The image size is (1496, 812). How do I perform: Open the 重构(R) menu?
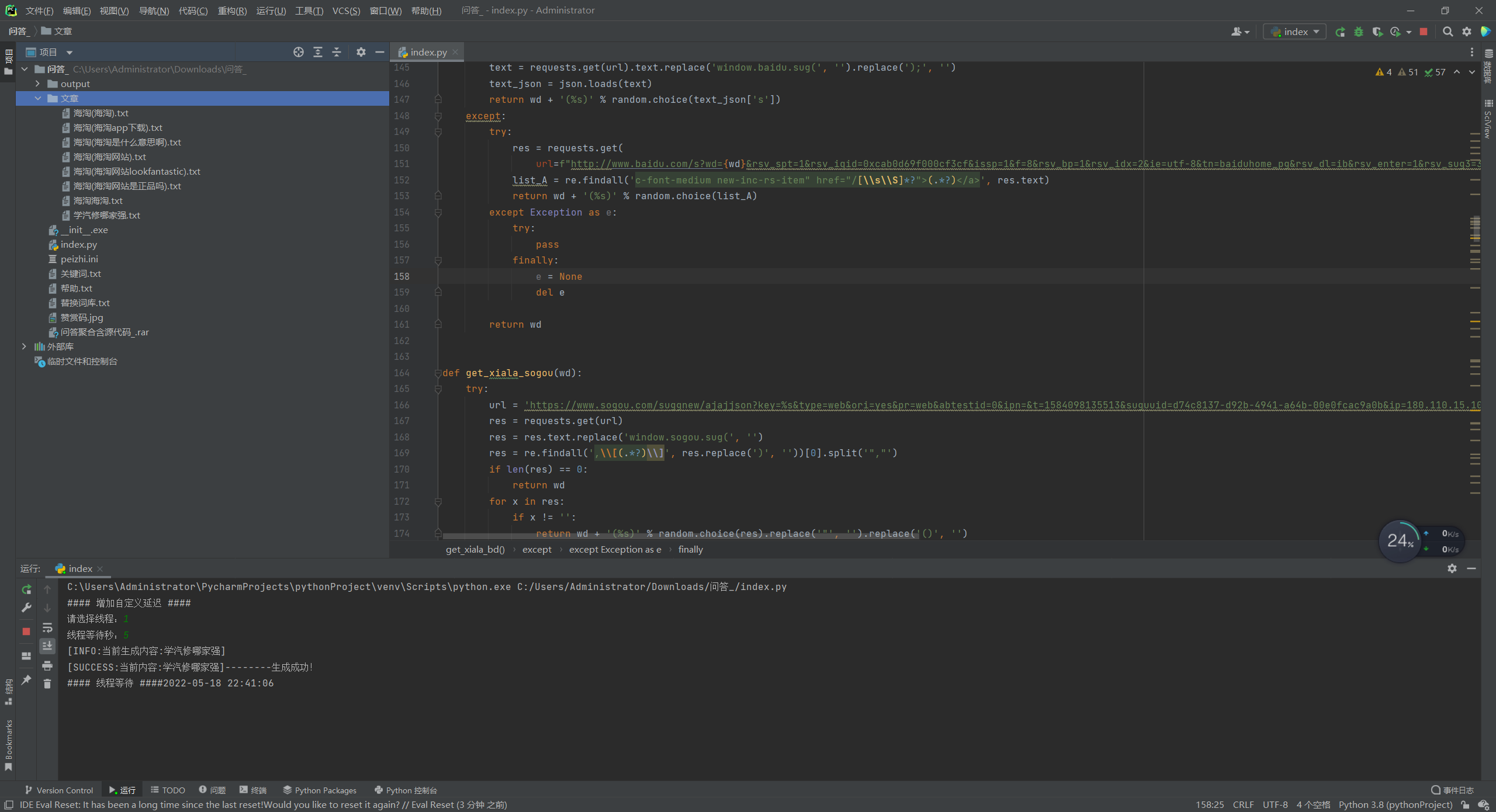coord(232,11)
